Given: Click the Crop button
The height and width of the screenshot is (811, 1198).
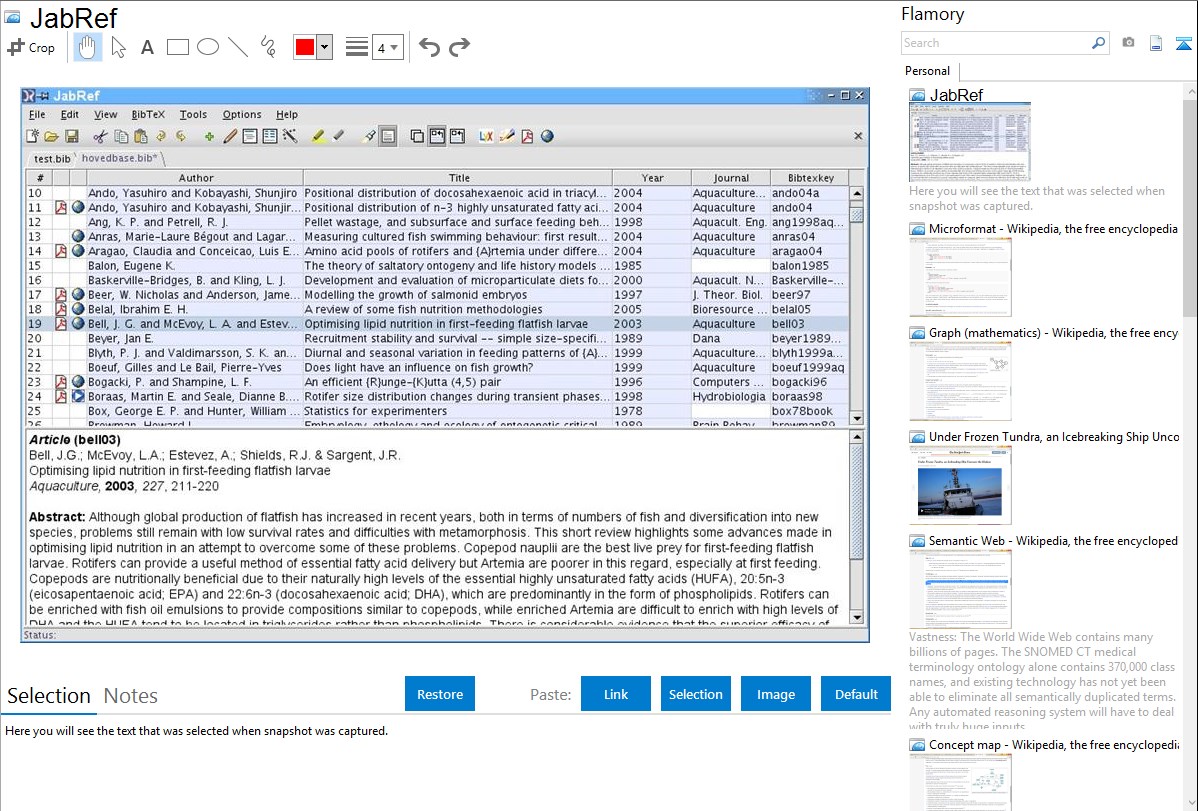Looking at the screenshot, I should point(31,47).
